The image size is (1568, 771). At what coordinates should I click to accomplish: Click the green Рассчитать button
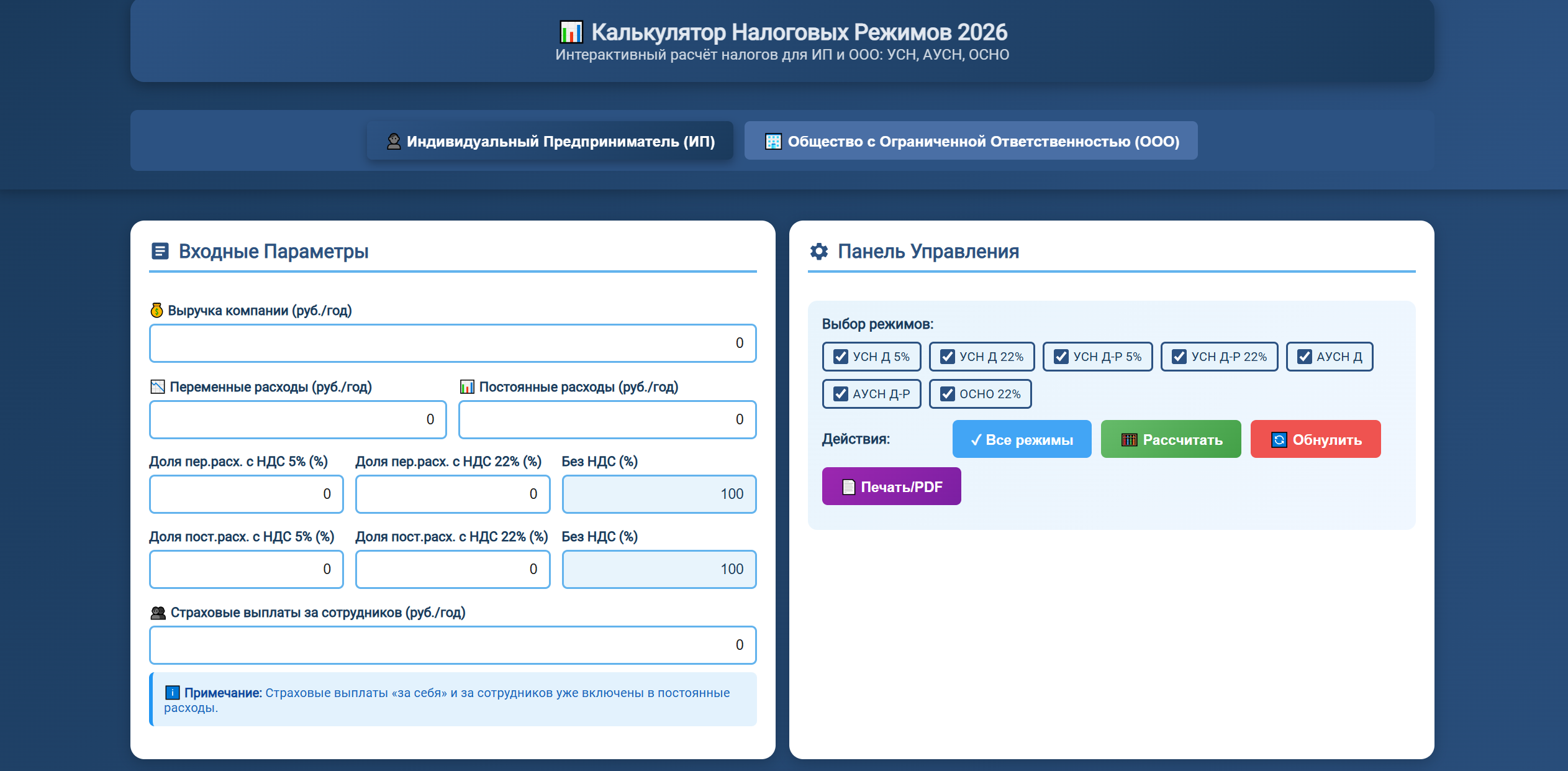(x=1171, y=439)
